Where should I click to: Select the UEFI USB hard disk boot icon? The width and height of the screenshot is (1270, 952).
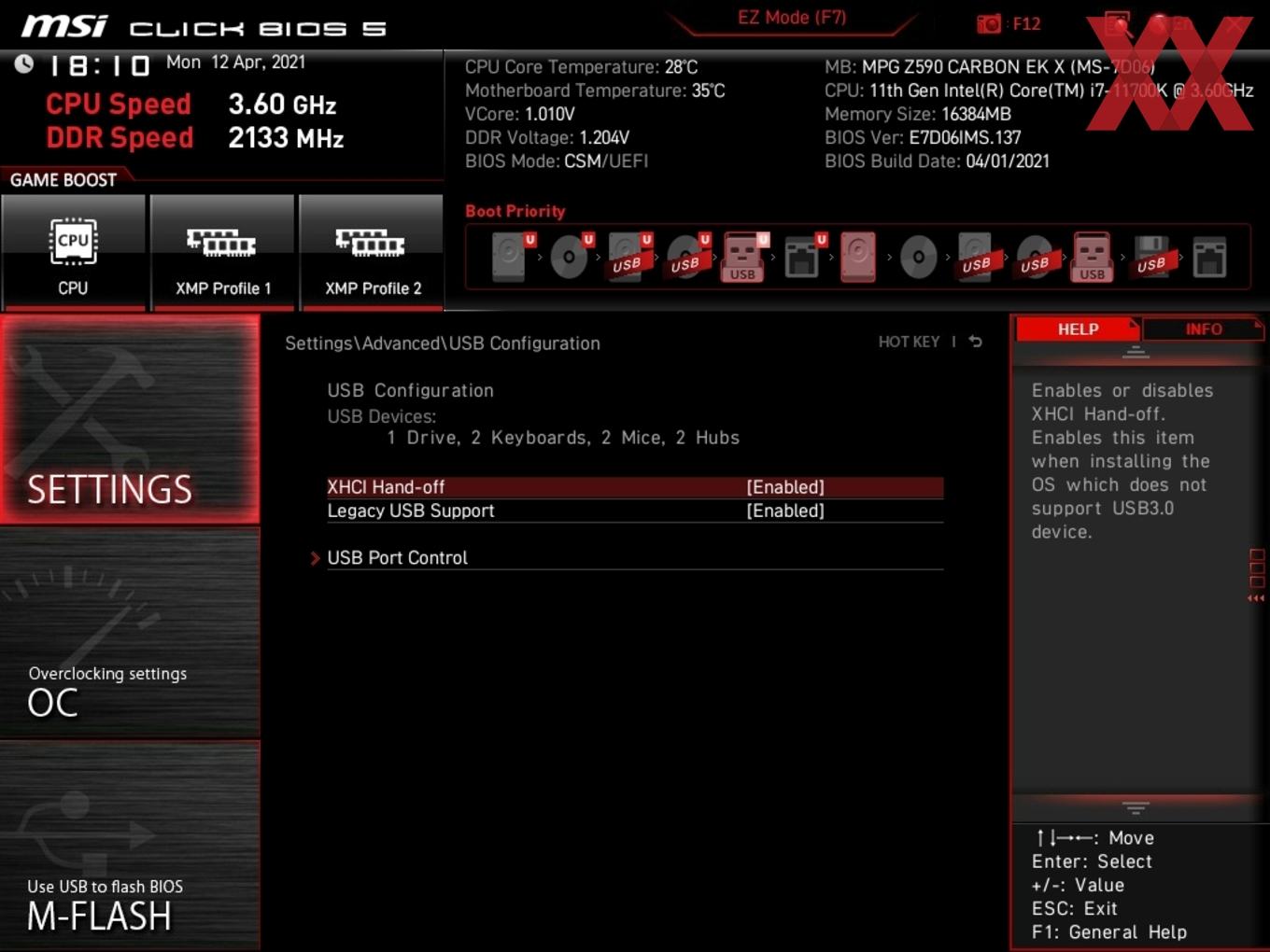point(628,257)
